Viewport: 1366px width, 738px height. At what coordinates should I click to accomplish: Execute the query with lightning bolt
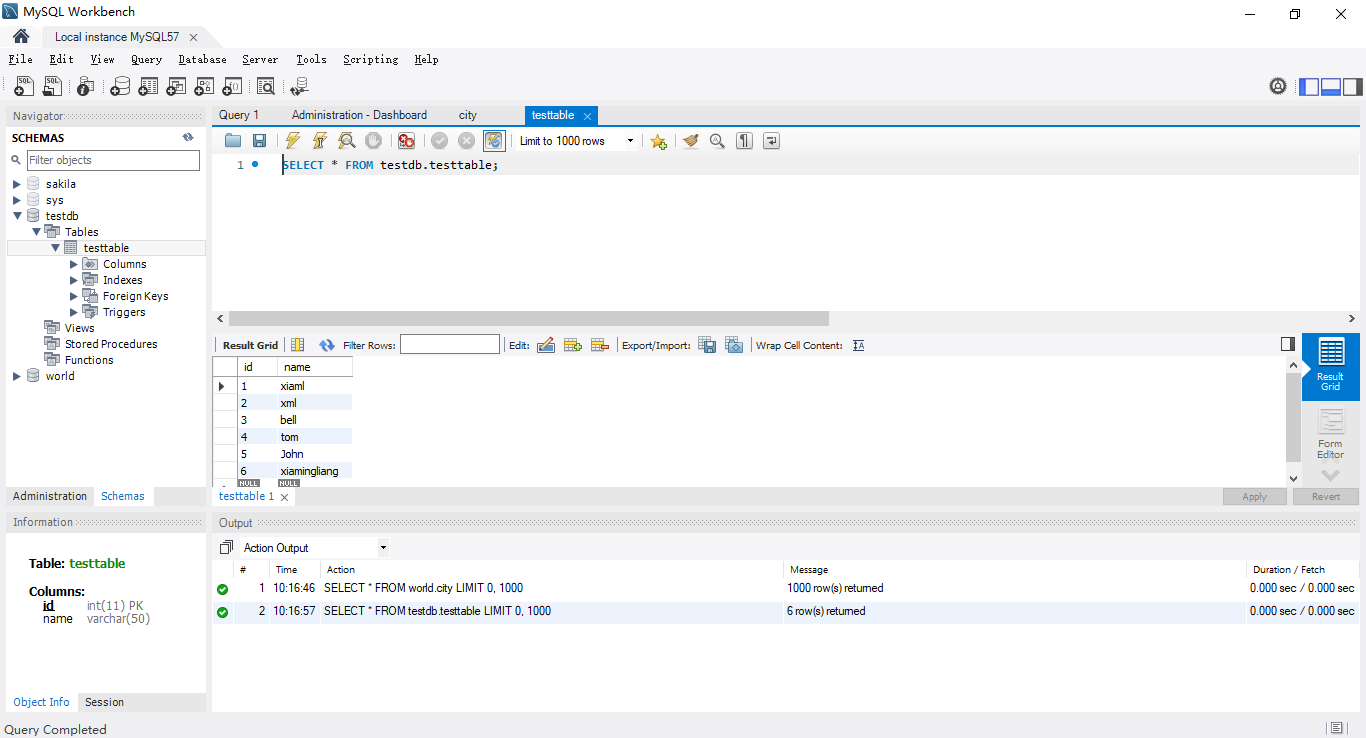point(292,141)
